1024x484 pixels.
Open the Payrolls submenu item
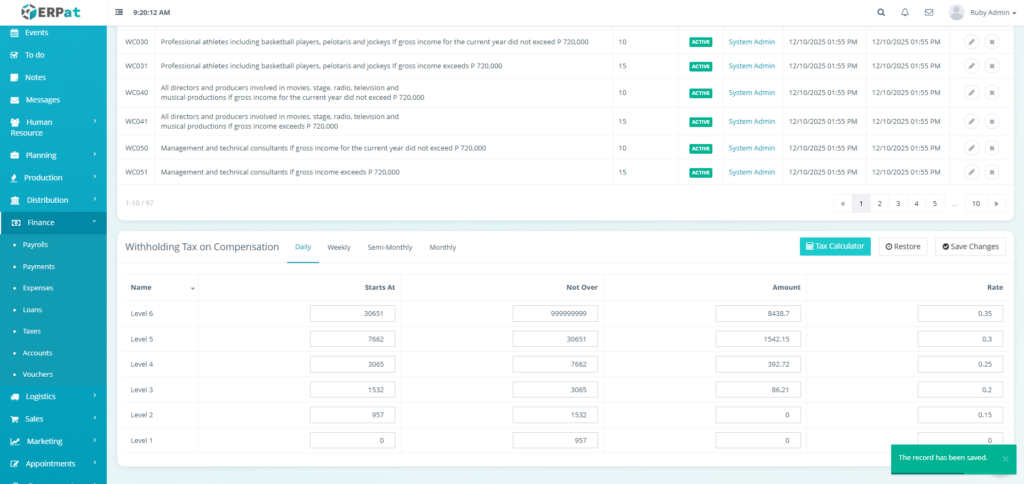pyautogui.click(x=36, y=244)
